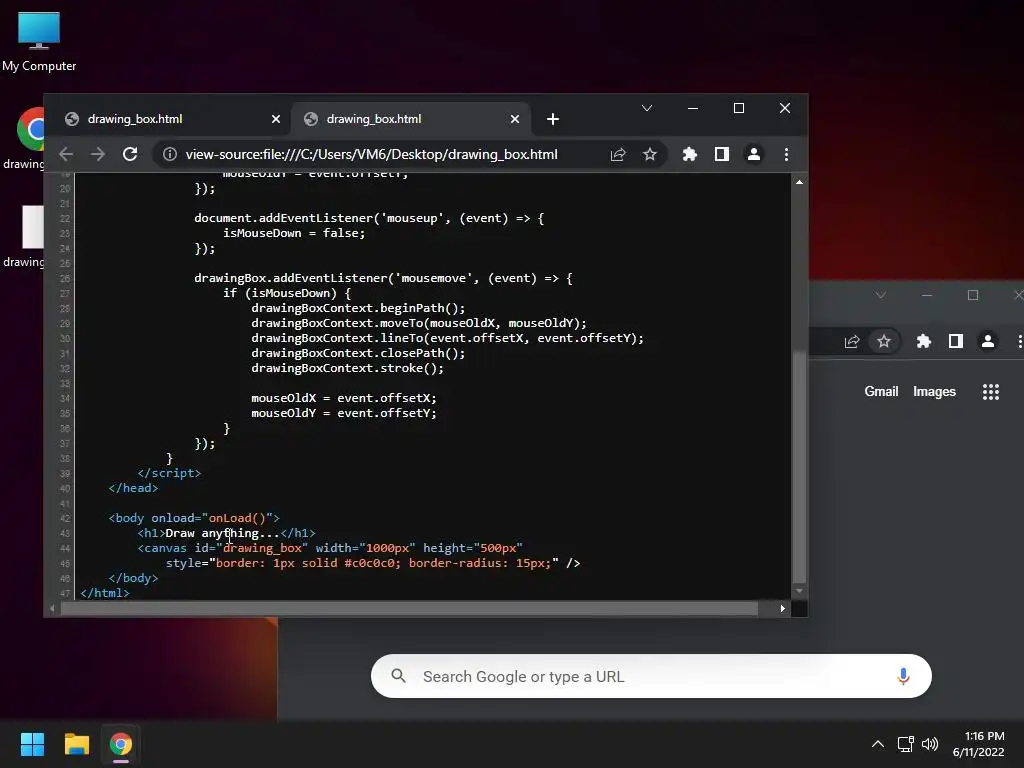The height and width of the screenshot is (768, 1024).
Task: Profile avatar in background Chrome window
Action: tap(988, 342)
